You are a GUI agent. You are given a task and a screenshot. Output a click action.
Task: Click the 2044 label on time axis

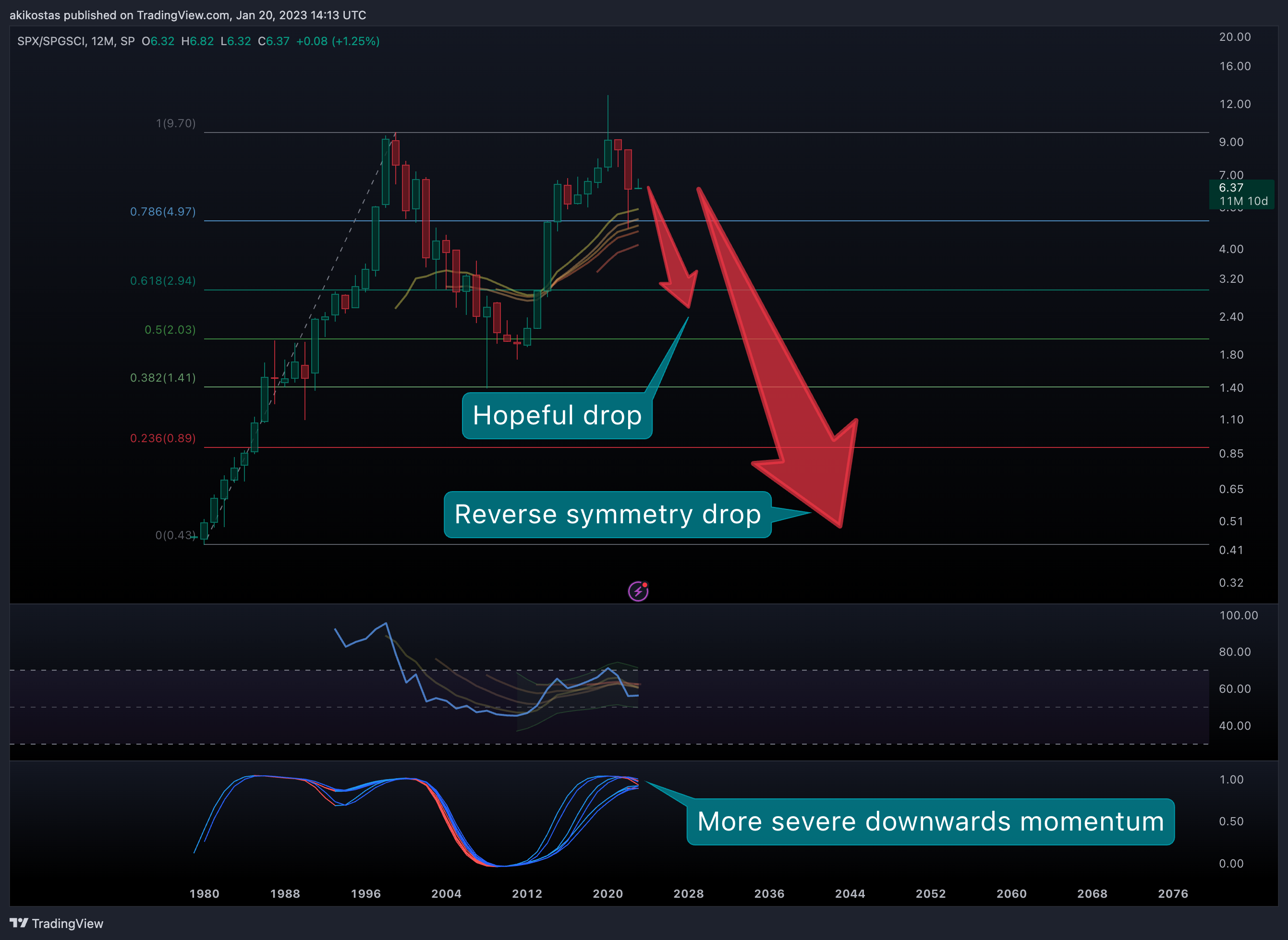[x=850, y=893]
